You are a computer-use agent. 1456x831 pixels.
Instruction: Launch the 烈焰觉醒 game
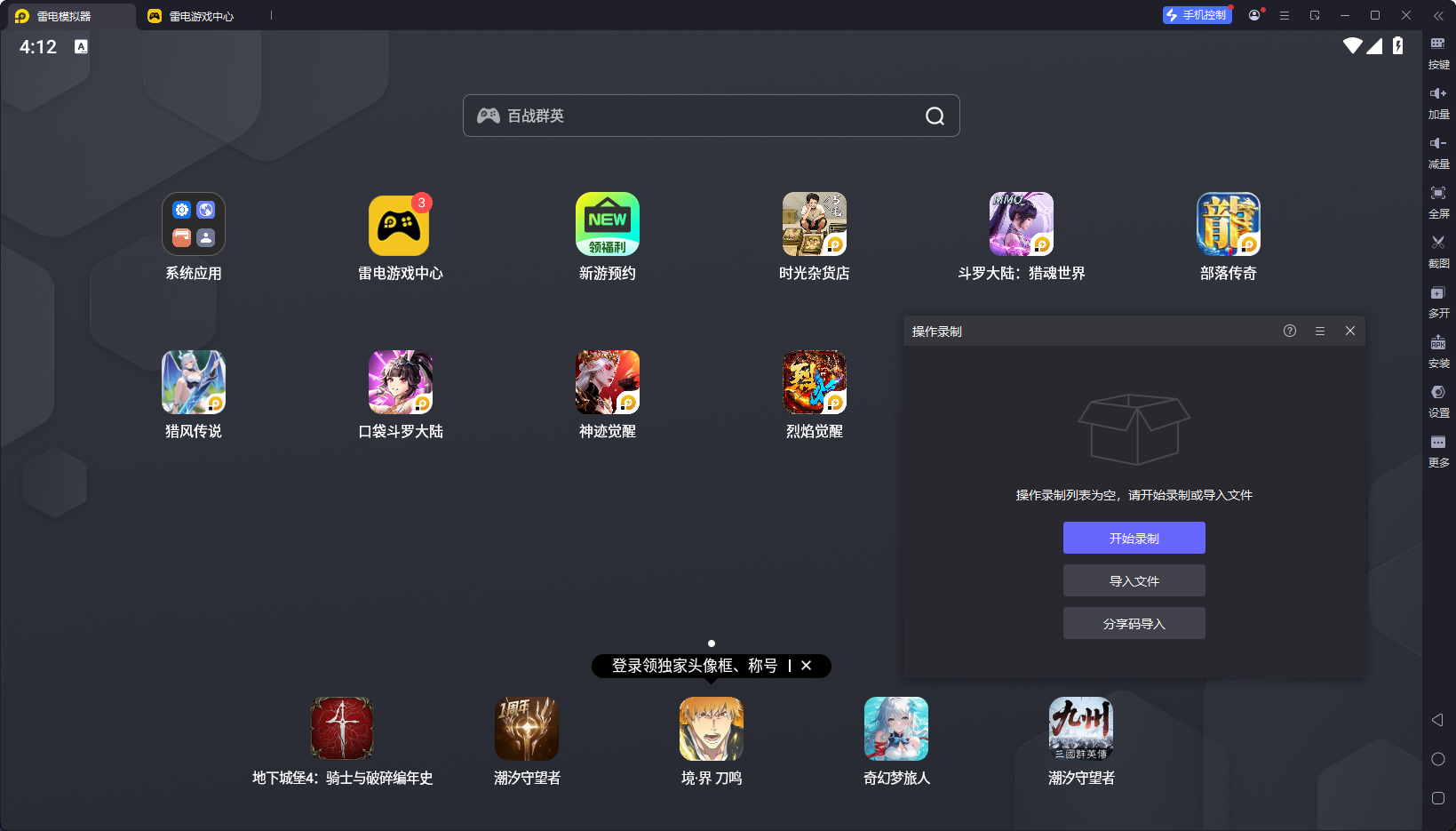[815, 382]
